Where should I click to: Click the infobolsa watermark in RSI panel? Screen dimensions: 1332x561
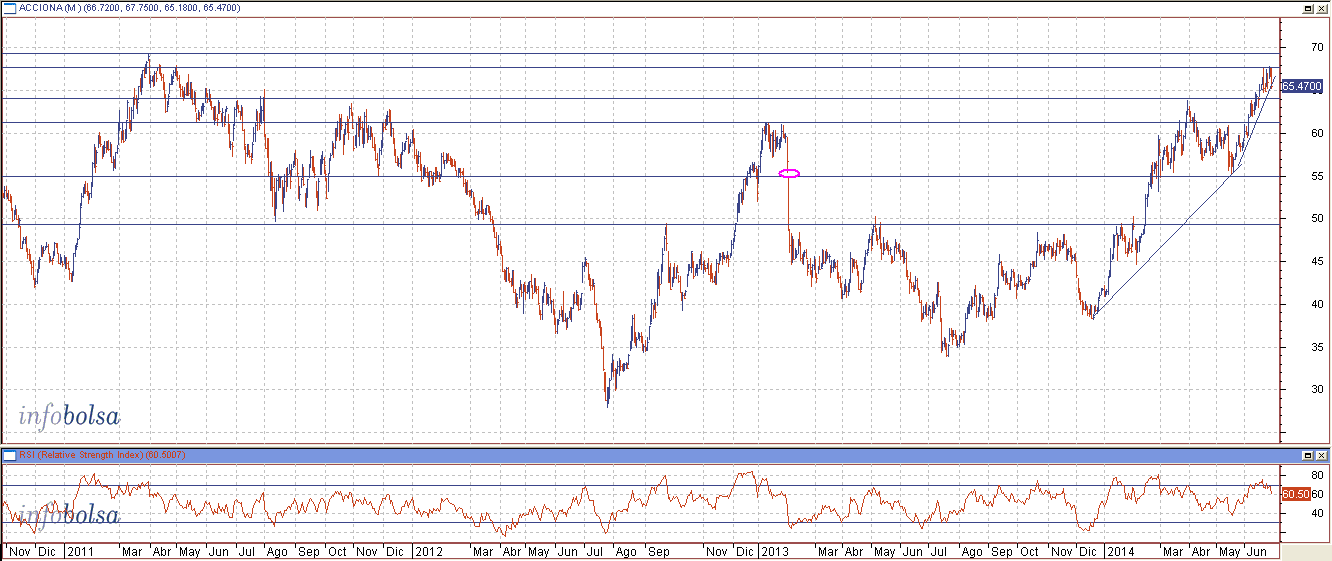coord(69,516)
